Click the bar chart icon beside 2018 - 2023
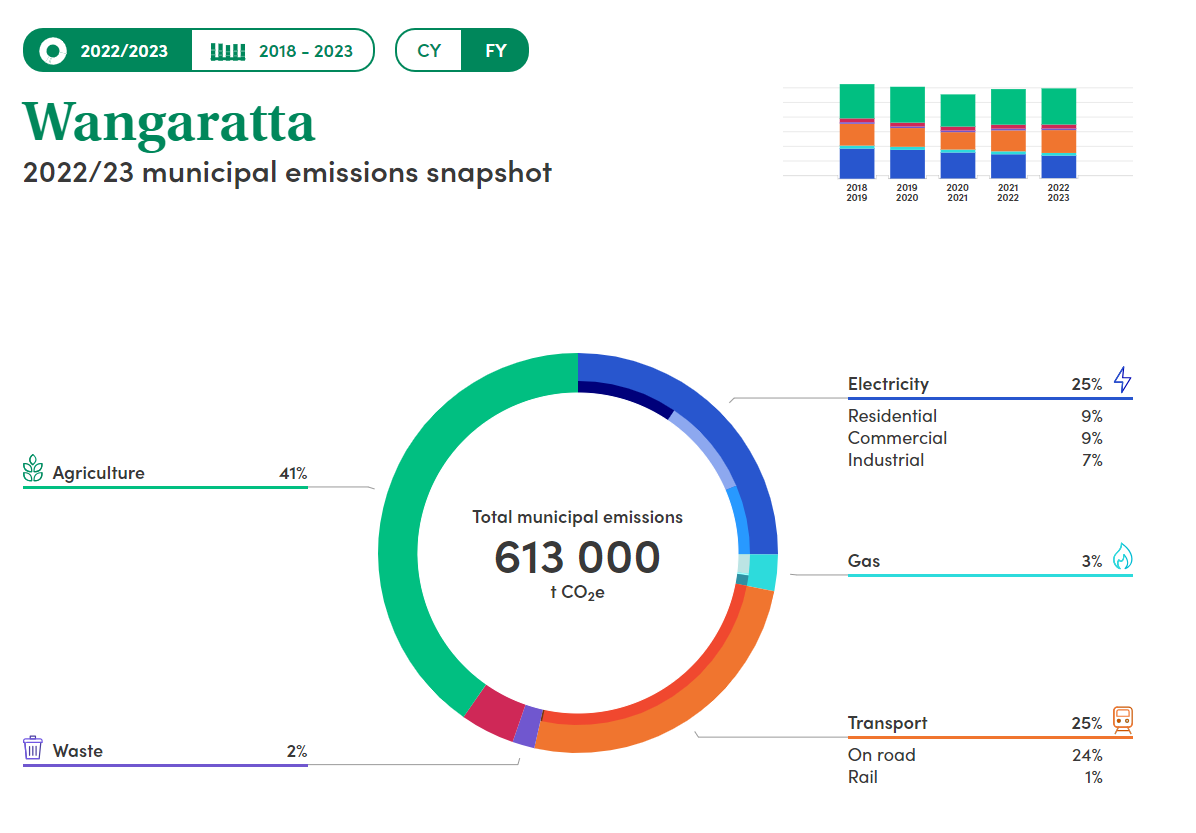Image resolution: width=1196 pixels, height=833 pixels. click(x=228, y=51)
